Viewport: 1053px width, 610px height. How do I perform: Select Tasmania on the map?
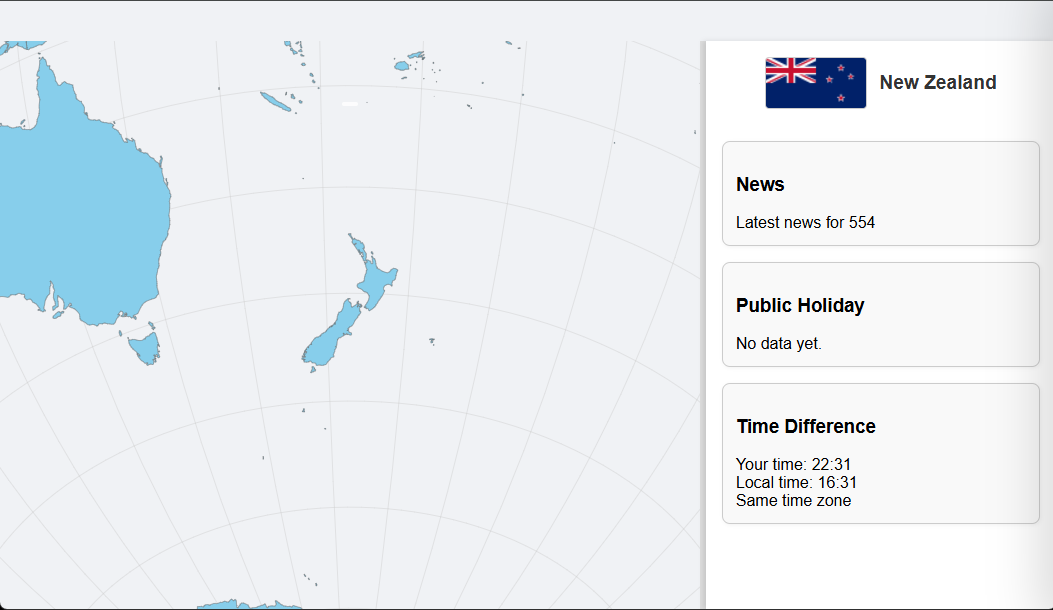pyautogui.click(x=145, y=348)
